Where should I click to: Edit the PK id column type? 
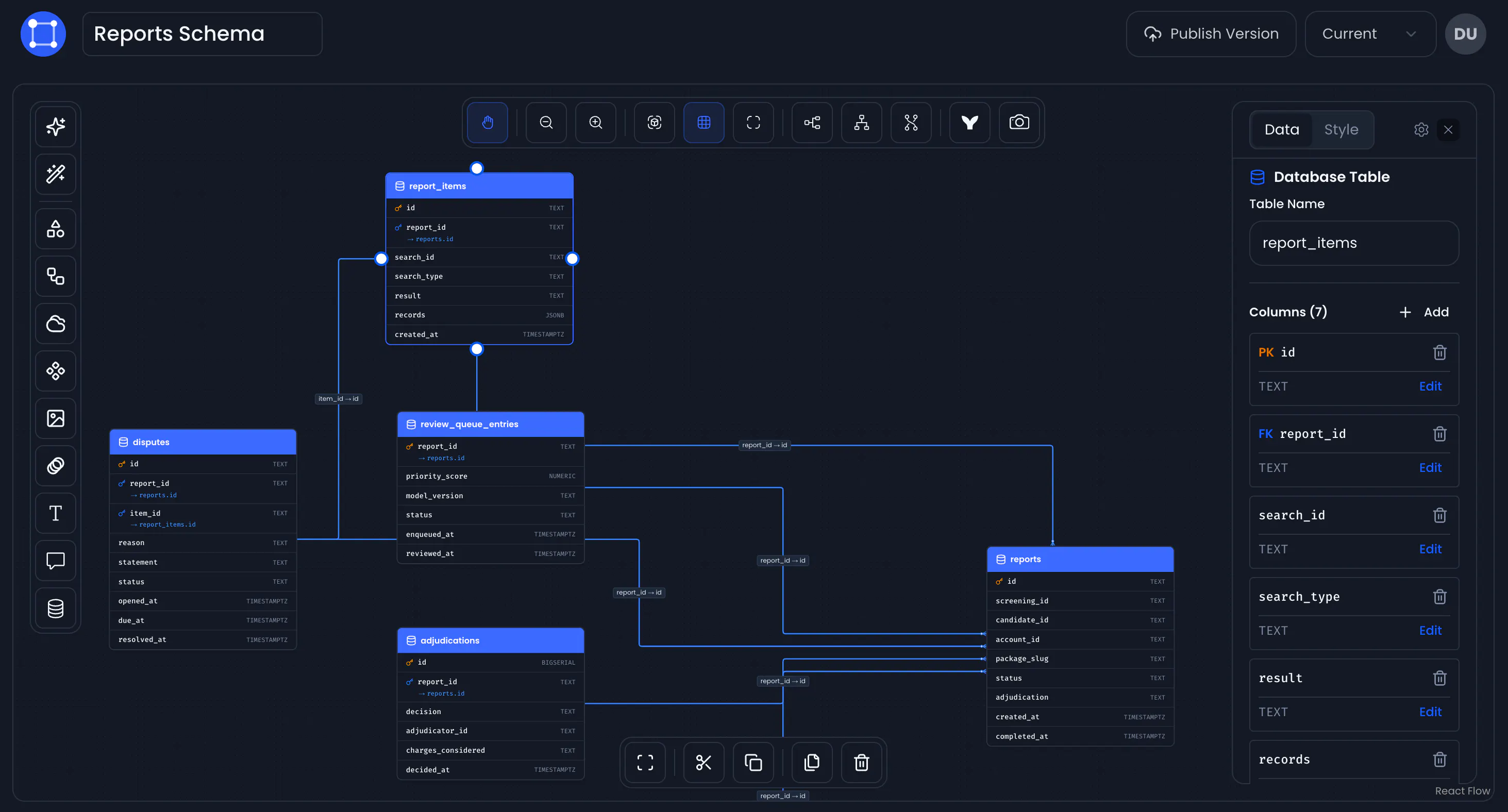click(x=1430, y=386)
